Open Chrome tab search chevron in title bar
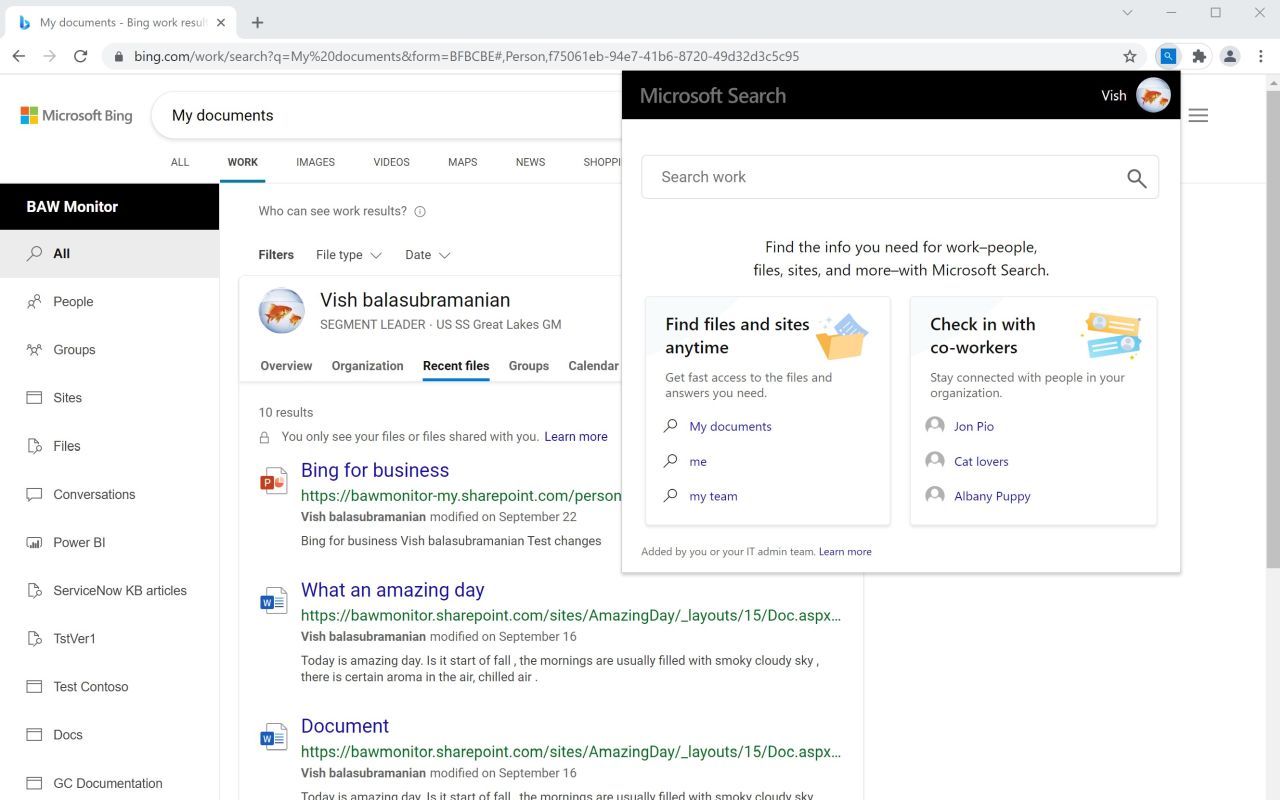The width and height of the screenshot is (1280, 800). [1128, 13]
